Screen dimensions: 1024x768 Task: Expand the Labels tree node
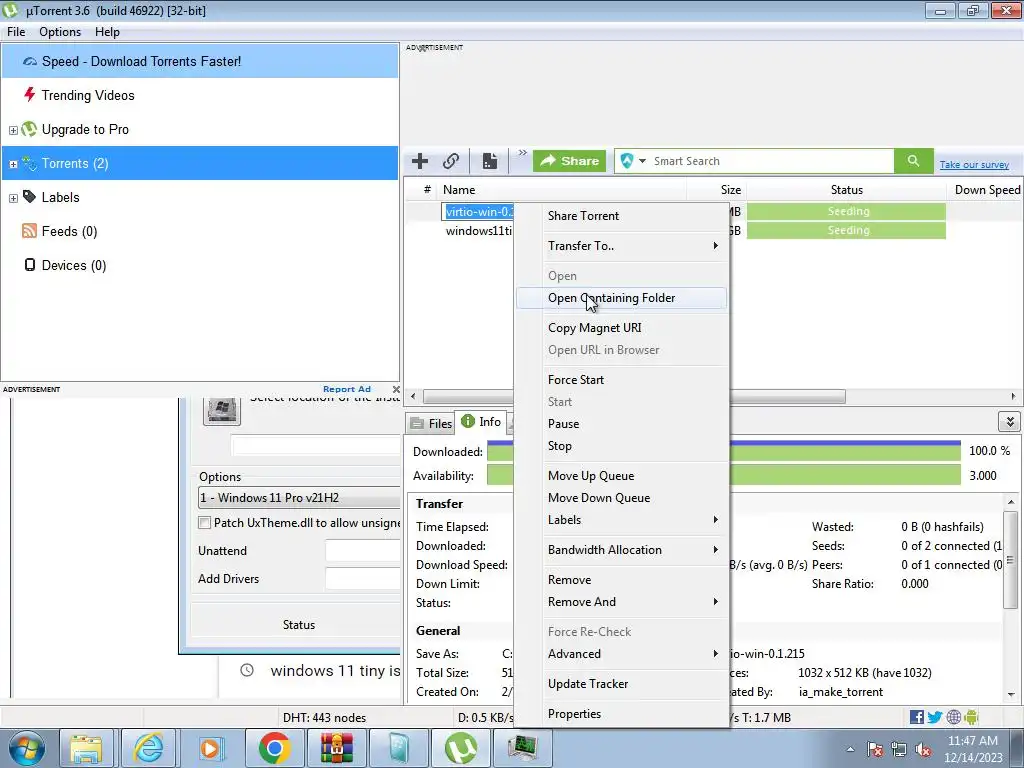[13, 198]
